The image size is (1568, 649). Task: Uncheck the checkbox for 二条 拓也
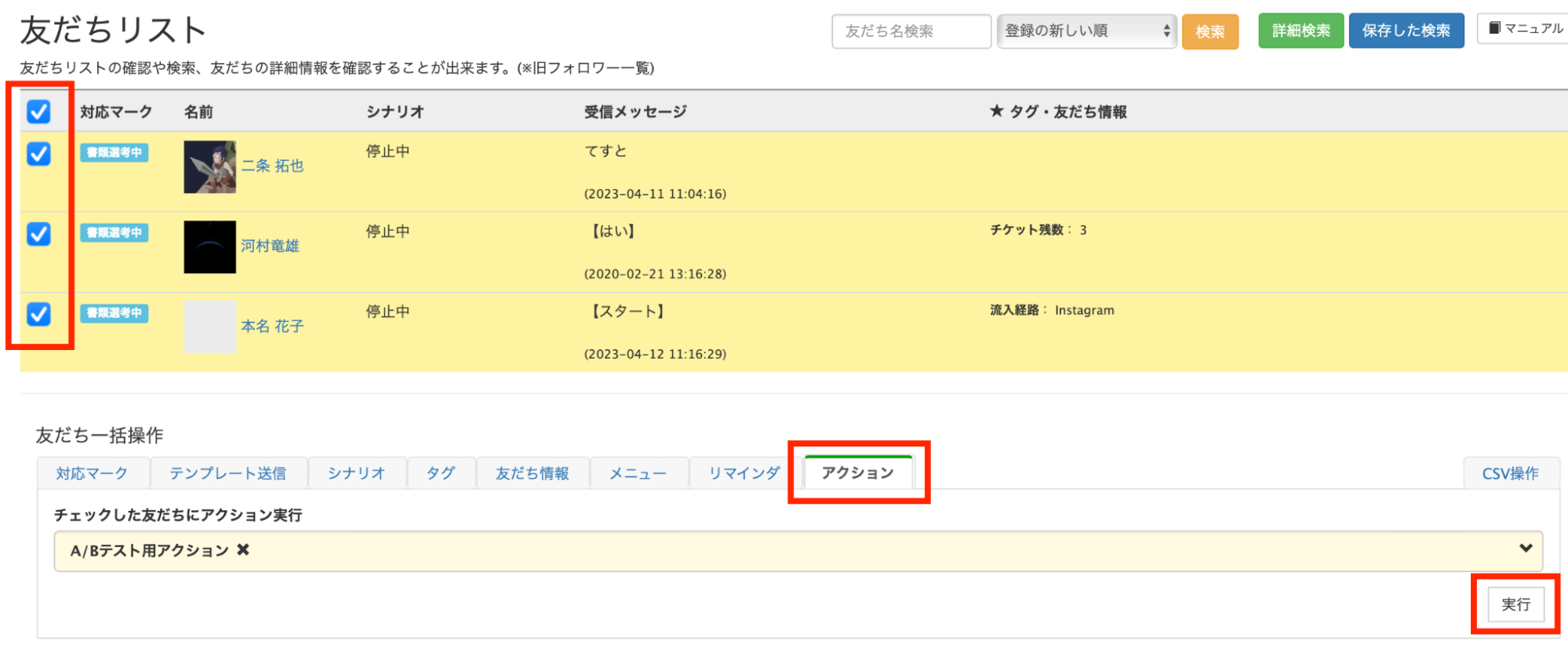(x=38, y=154)
